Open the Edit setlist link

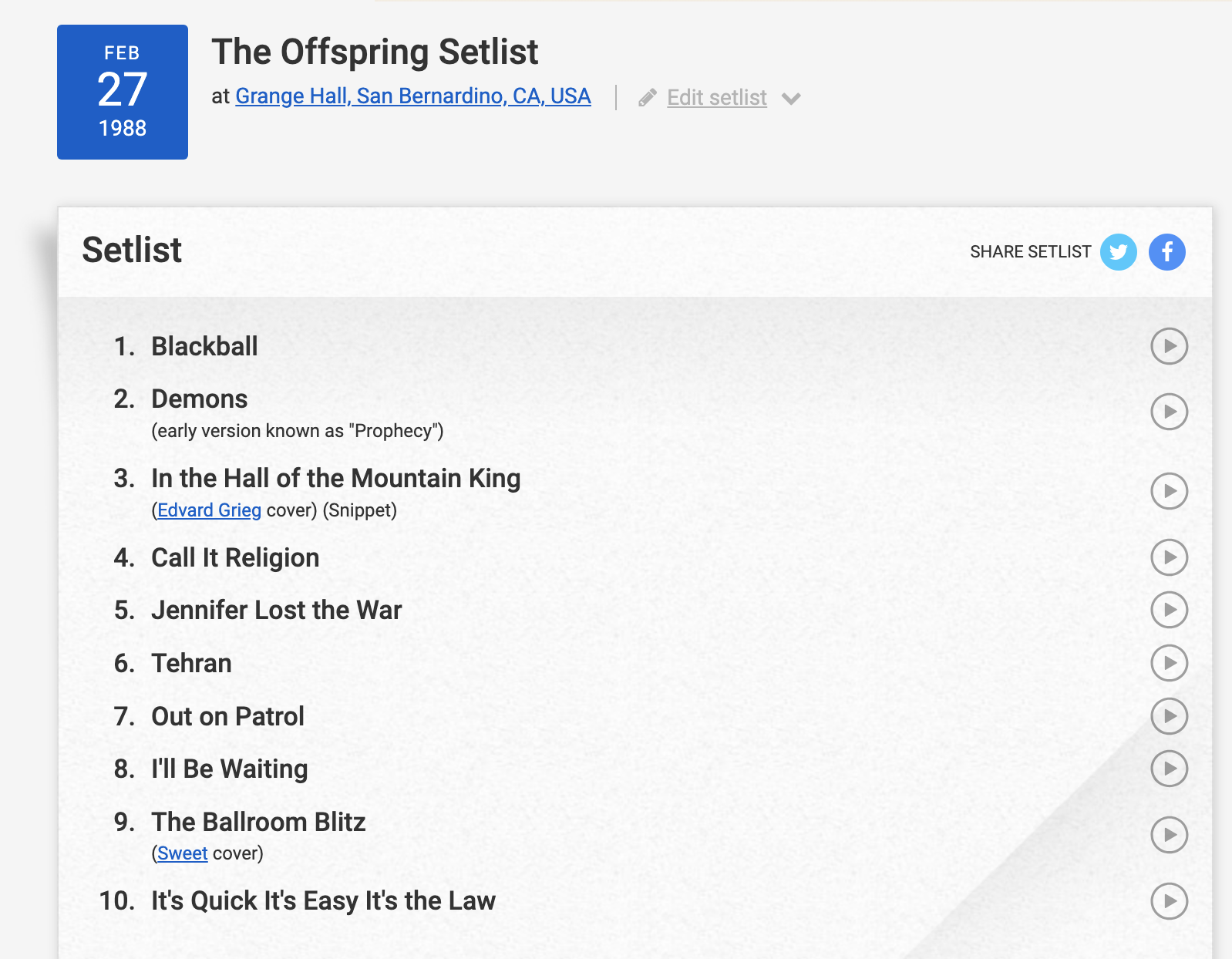(716, 98)
